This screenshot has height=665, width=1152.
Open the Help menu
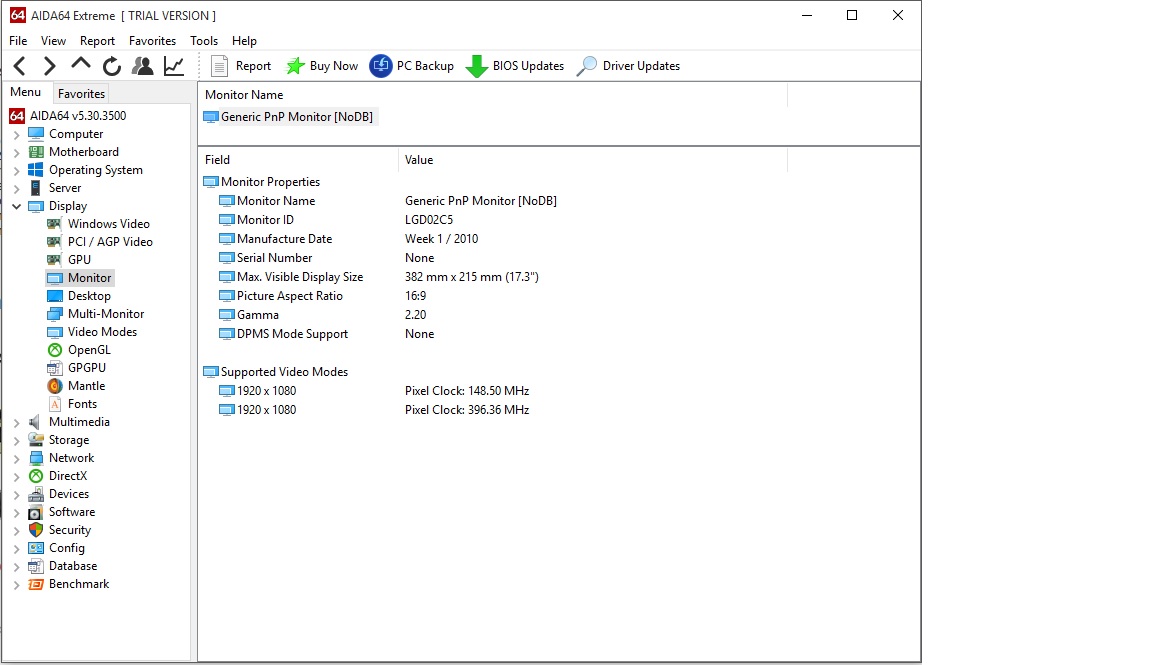[x=244, y=41]
